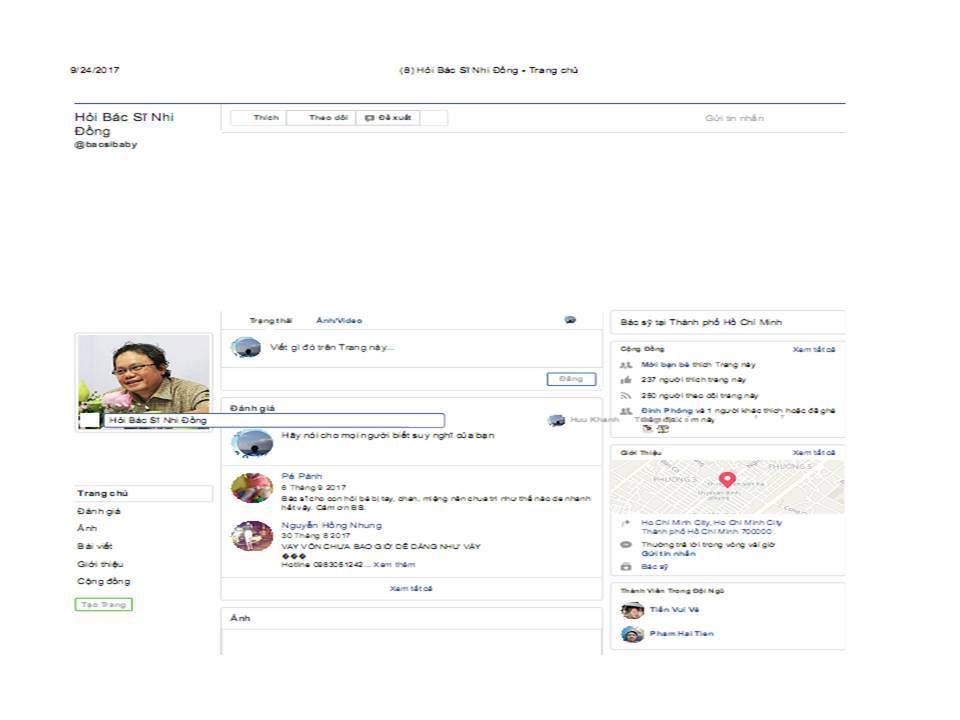This screenshot has width=960, height=720.
Task: Open Giới thiệu in the left menu
Action: coord(100,564)
